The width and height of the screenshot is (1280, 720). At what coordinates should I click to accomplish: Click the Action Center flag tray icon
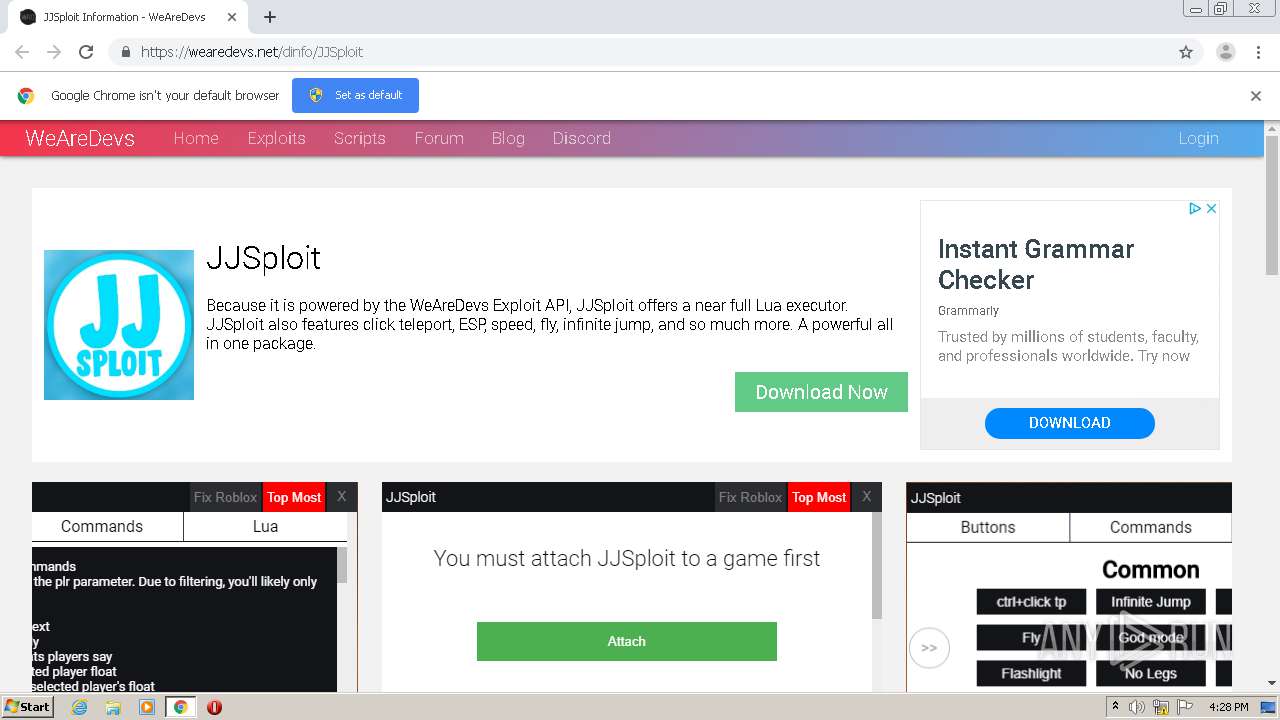click(1185, 707)
